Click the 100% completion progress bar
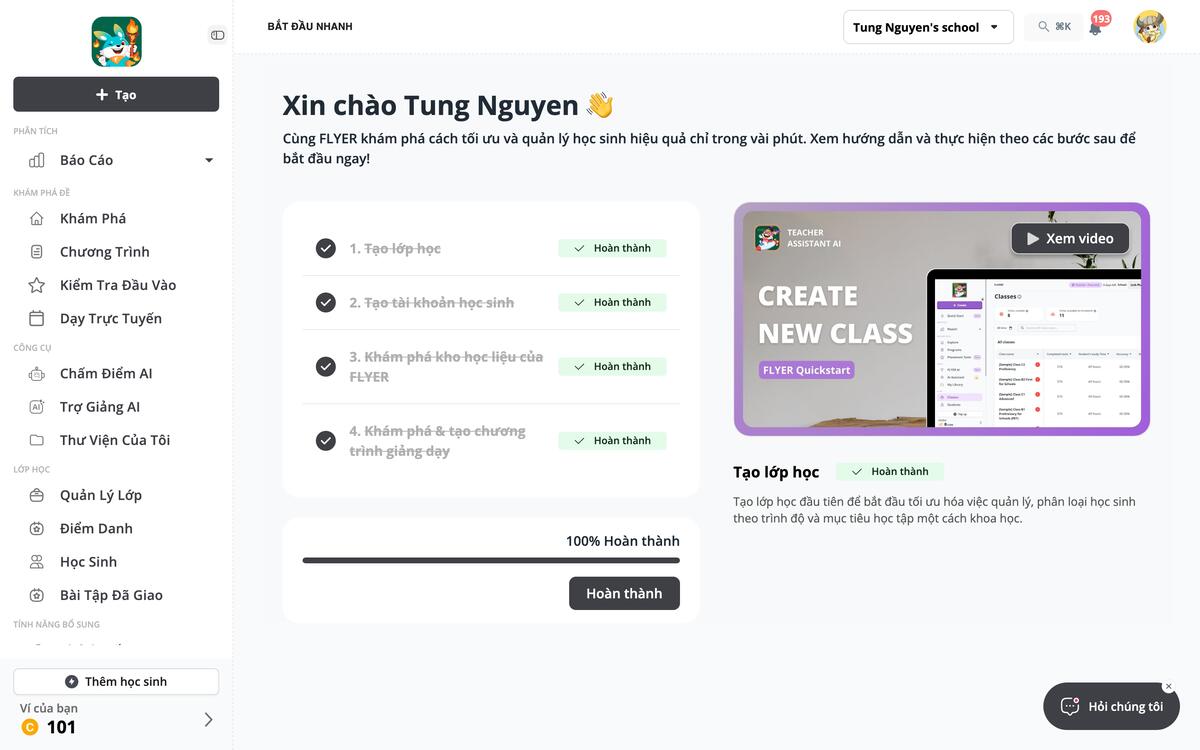This screenshot has width=1200, height=750. (491, 560)
